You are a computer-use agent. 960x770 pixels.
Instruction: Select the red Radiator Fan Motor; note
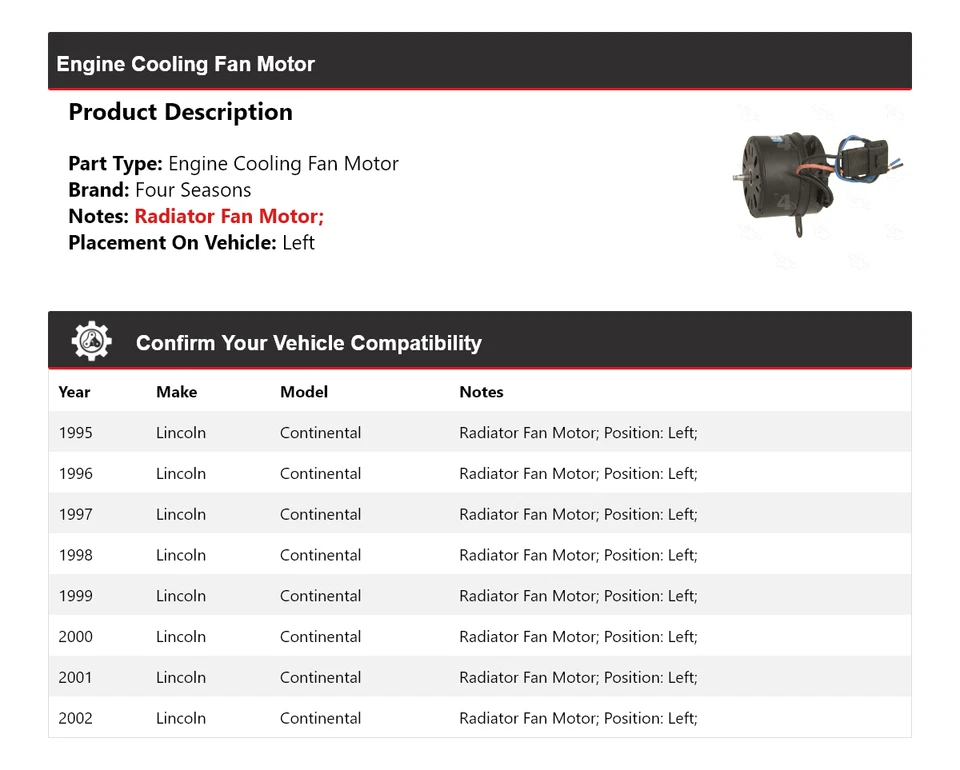[x=229, y=216]
